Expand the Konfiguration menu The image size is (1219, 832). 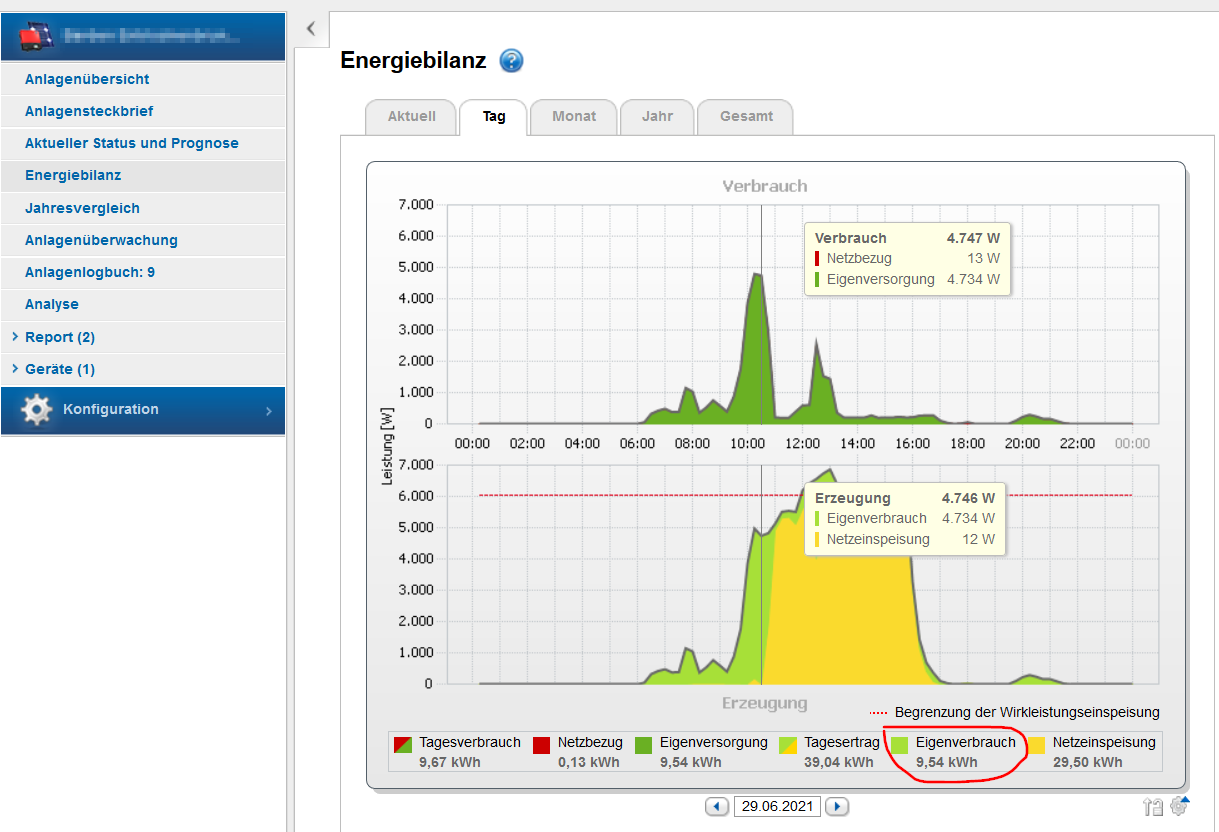pyautogui.click(x=143, y=410)
